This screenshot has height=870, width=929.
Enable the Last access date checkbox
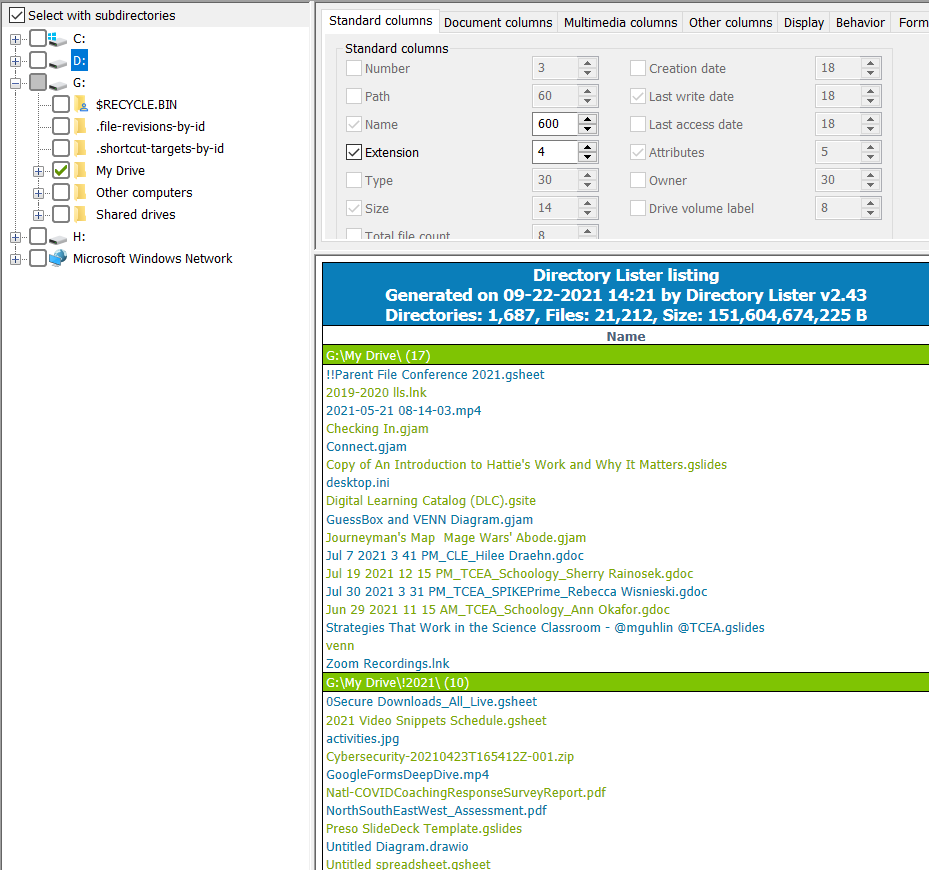[x=638, y=124]
